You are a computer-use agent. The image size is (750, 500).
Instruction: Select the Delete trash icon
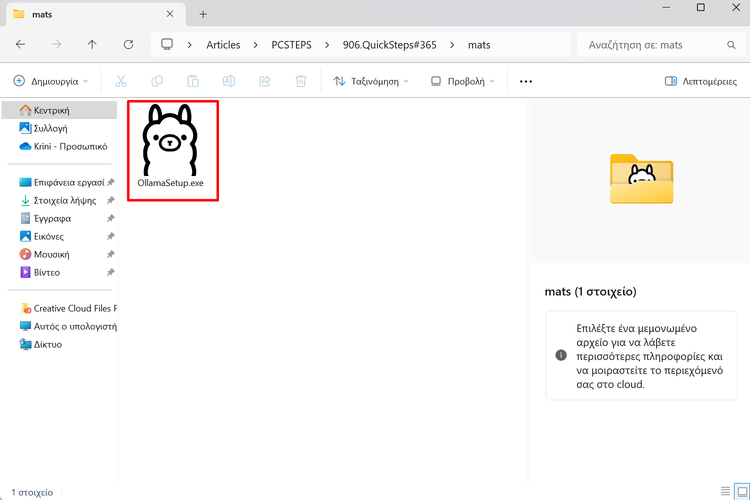(x=301, y=81)
